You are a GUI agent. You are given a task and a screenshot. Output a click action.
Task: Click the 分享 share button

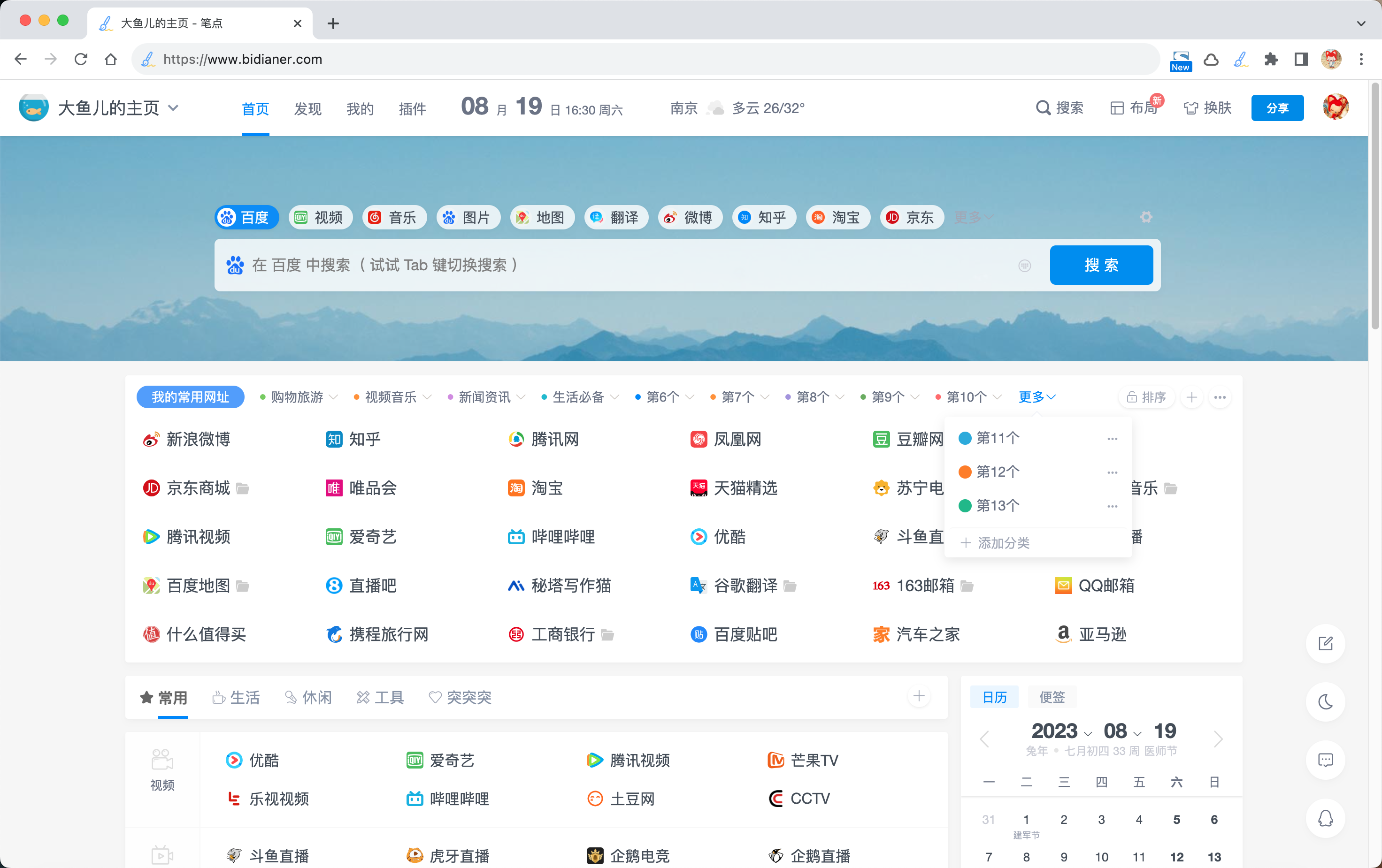(x=1277, y=108)
